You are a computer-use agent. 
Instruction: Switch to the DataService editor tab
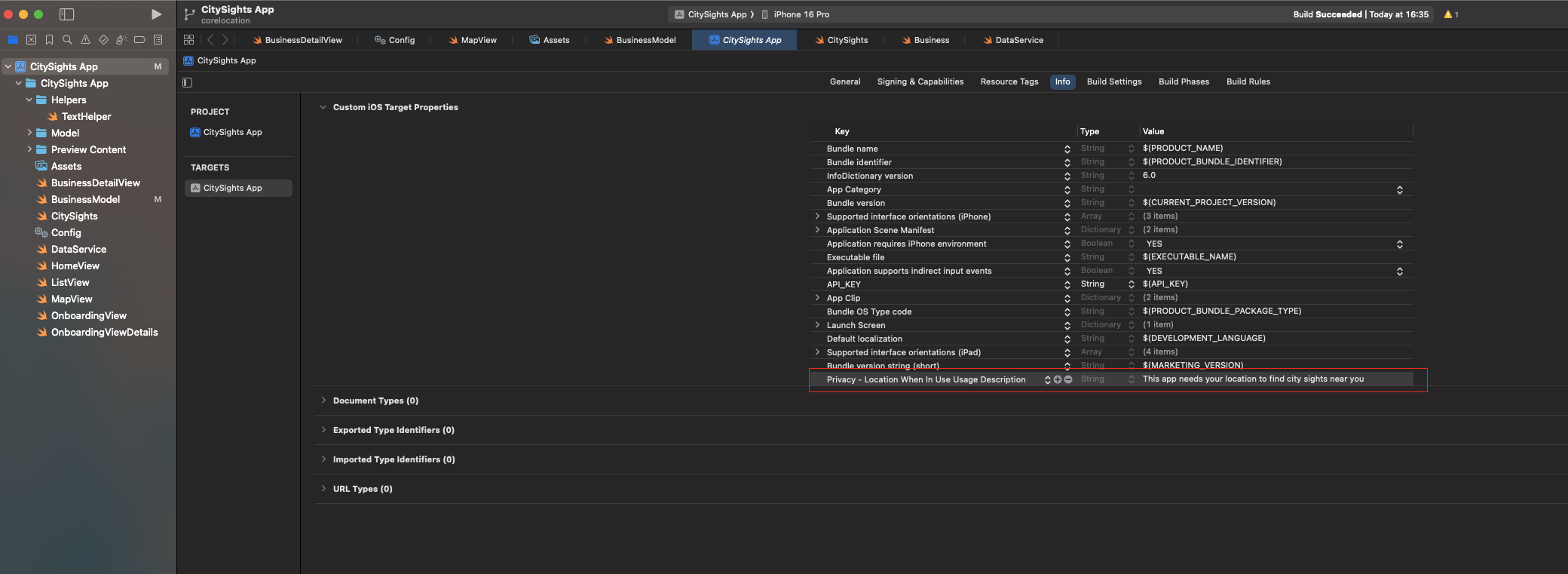tap(1013, 40)
